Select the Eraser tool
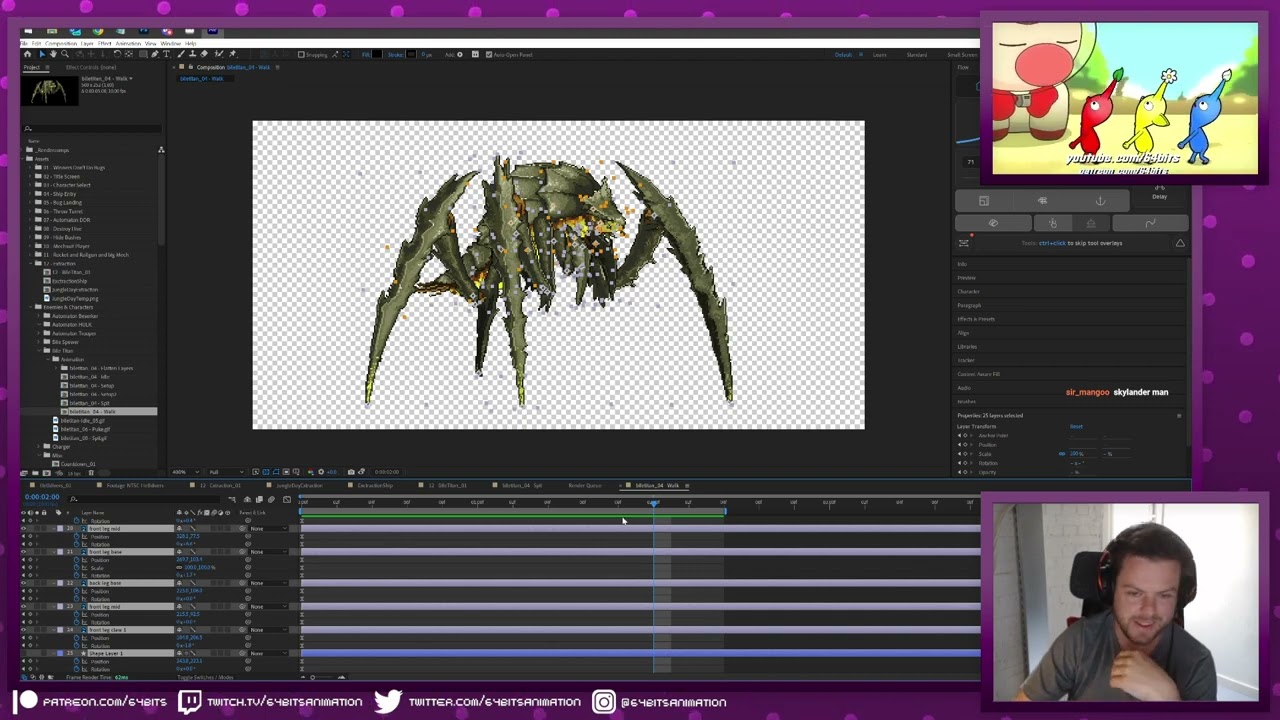This screenshot has height=720, width=1280. [203, 54]
